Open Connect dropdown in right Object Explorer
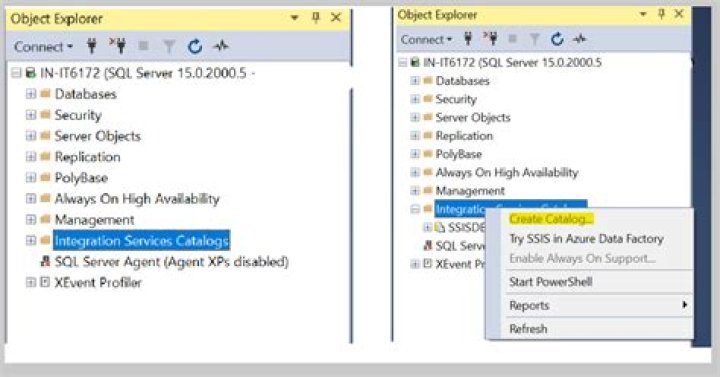This screenshot has height=377, width=720. coord(427,39)
